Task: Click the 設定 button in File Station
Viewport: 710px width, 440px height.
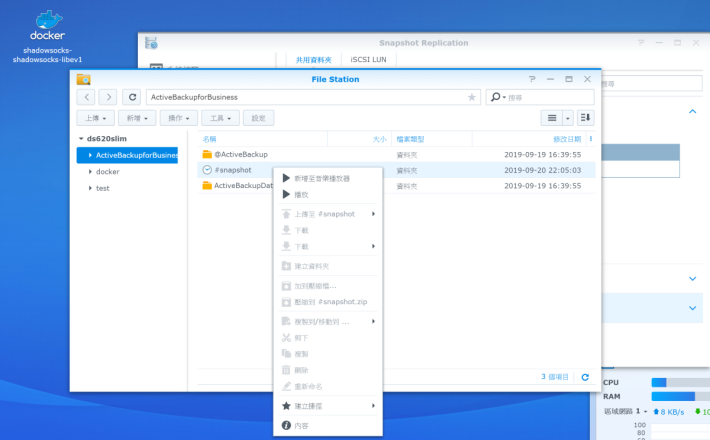Action: tap(259, 118)
